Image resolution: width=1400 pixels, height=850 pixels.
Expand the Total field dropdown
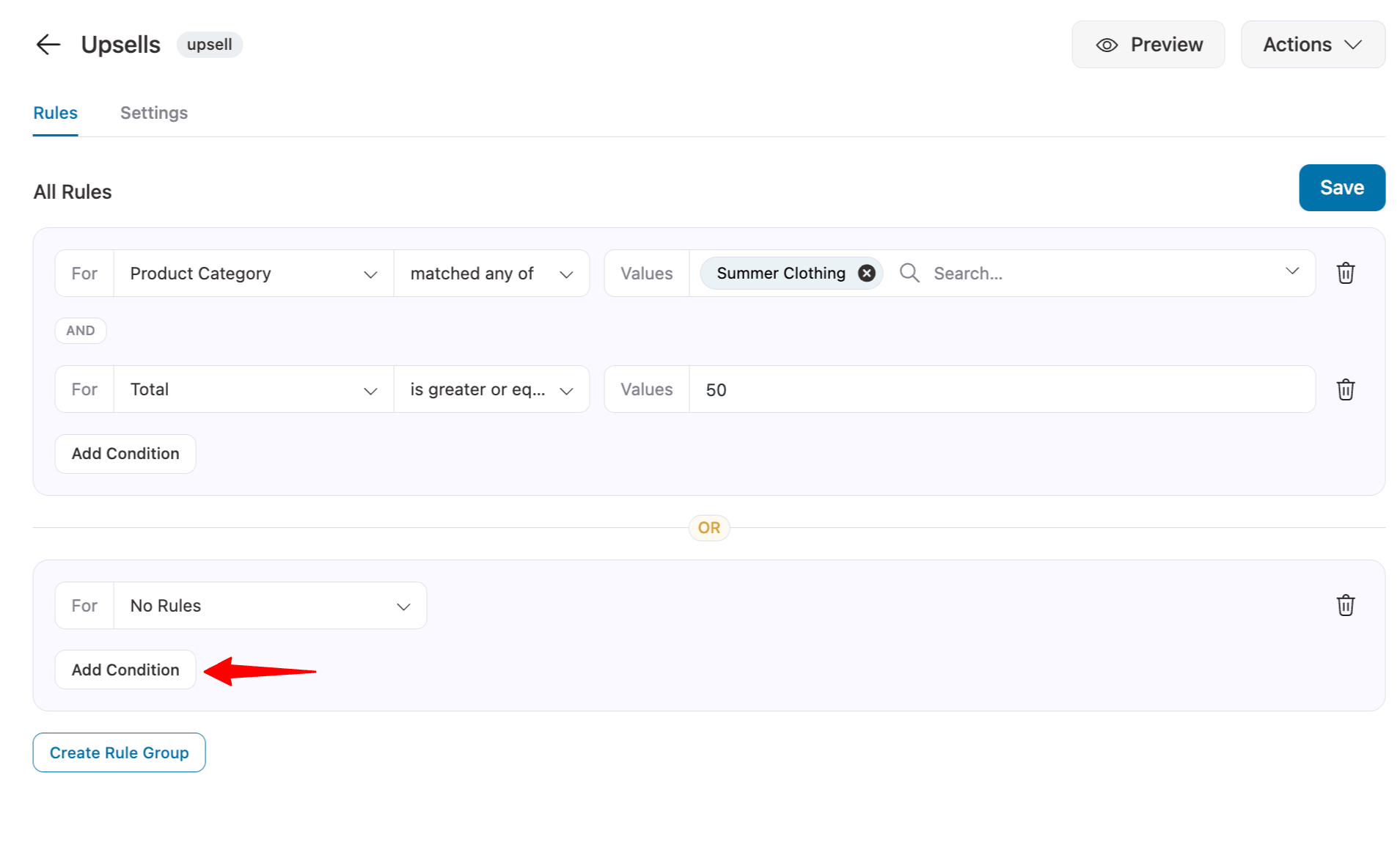[253, 389]
